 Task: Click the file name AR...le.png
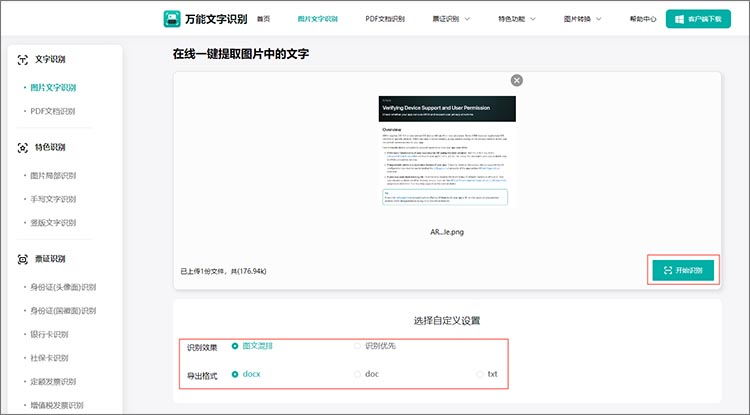[447, 232]
